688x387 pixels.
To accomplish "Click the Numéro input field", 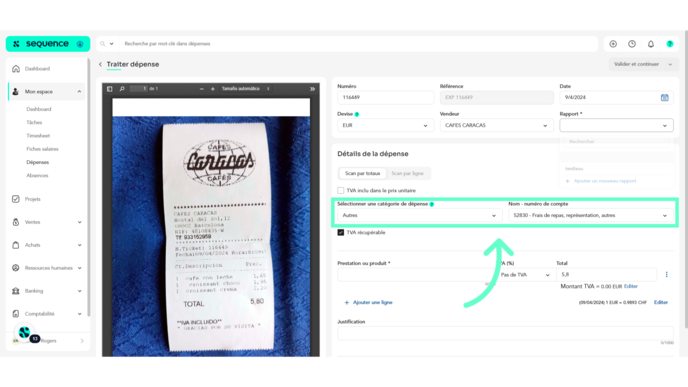I will click(385, 97).
